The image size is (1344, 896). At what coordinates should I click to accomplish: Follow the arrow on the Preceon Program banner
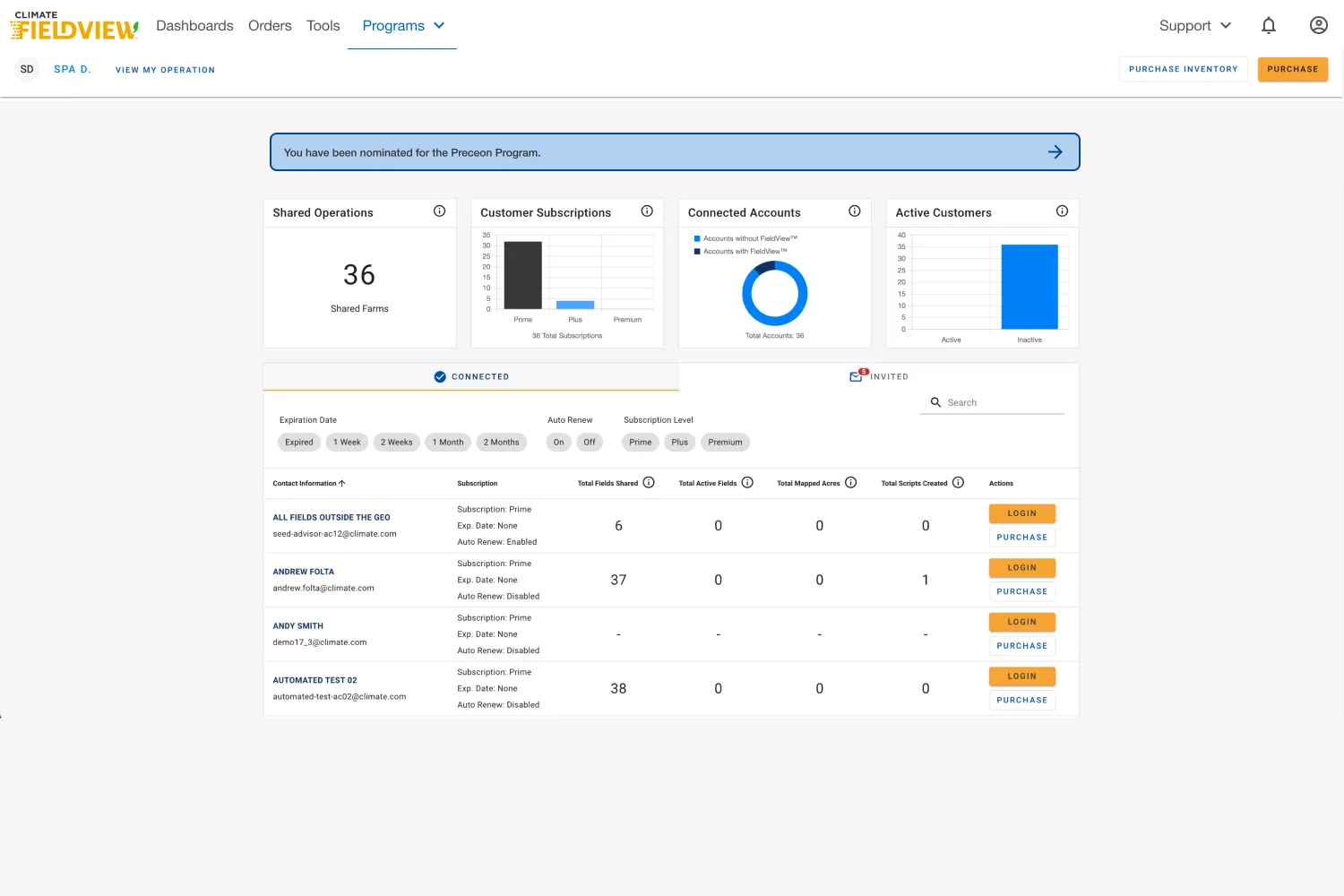point(1055,152)
